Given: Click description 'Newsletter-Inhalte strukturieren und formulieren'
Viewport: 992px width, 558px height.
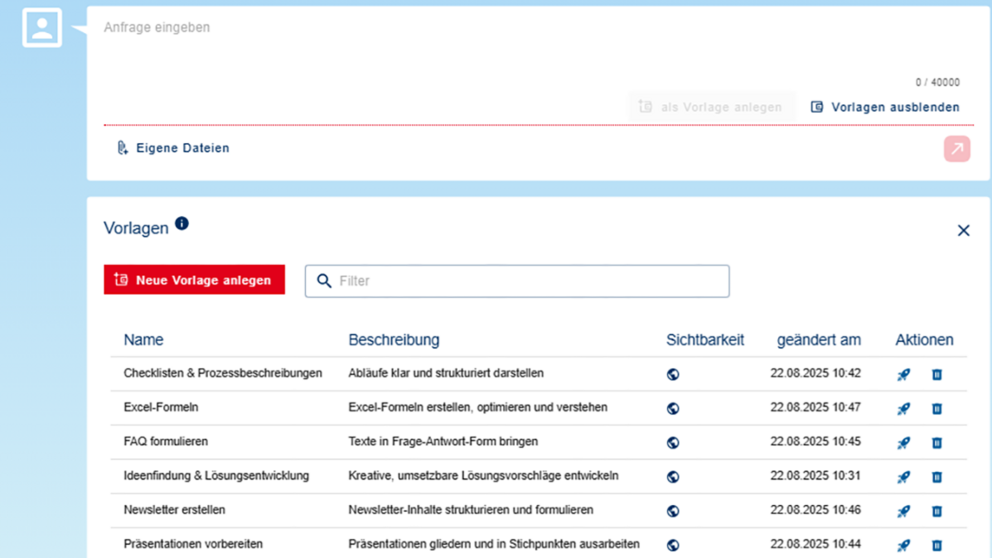Looking at the screenshot, I should [471, 510].
